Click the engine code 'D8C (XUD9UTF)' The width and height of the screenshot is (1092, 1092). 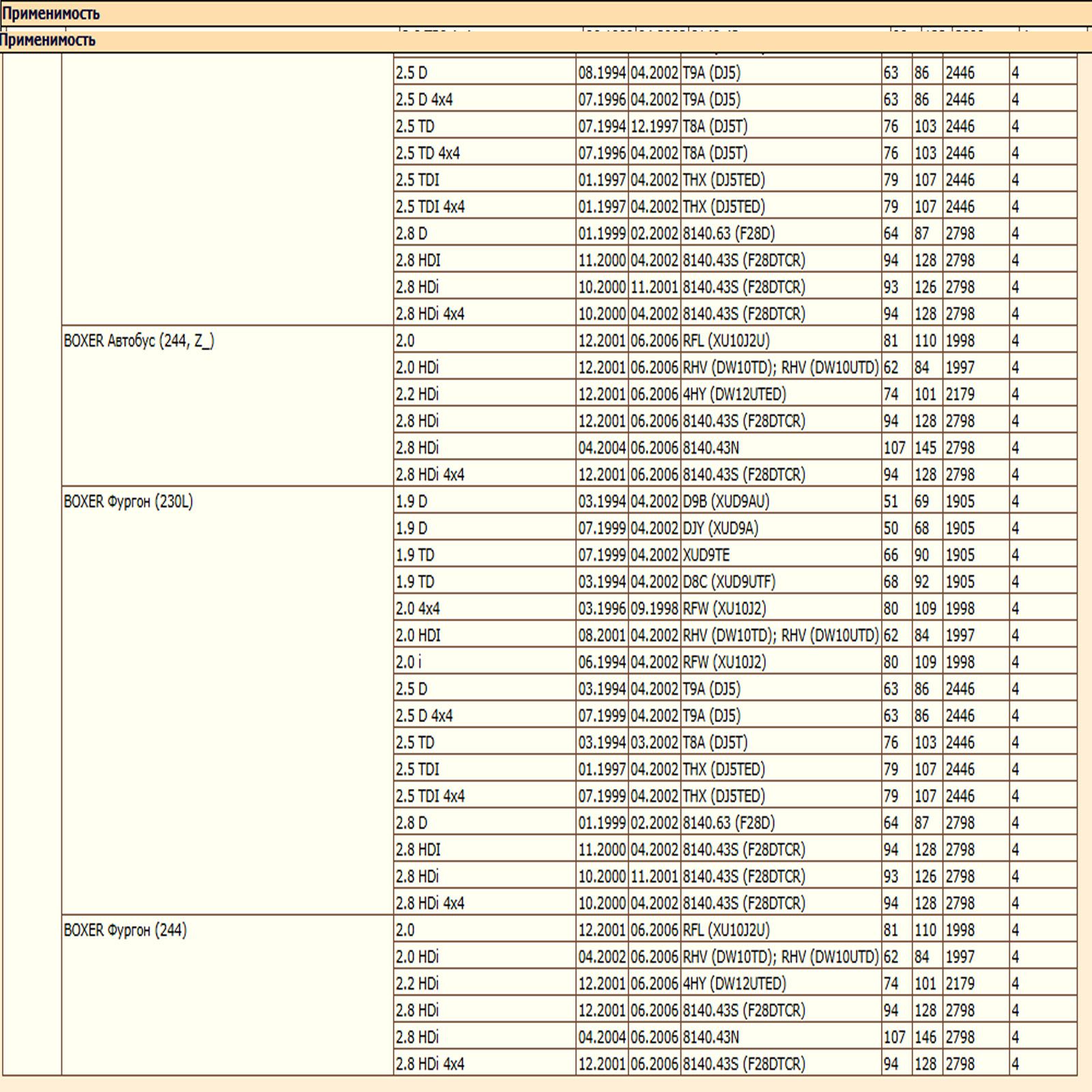tap(729, 582)
